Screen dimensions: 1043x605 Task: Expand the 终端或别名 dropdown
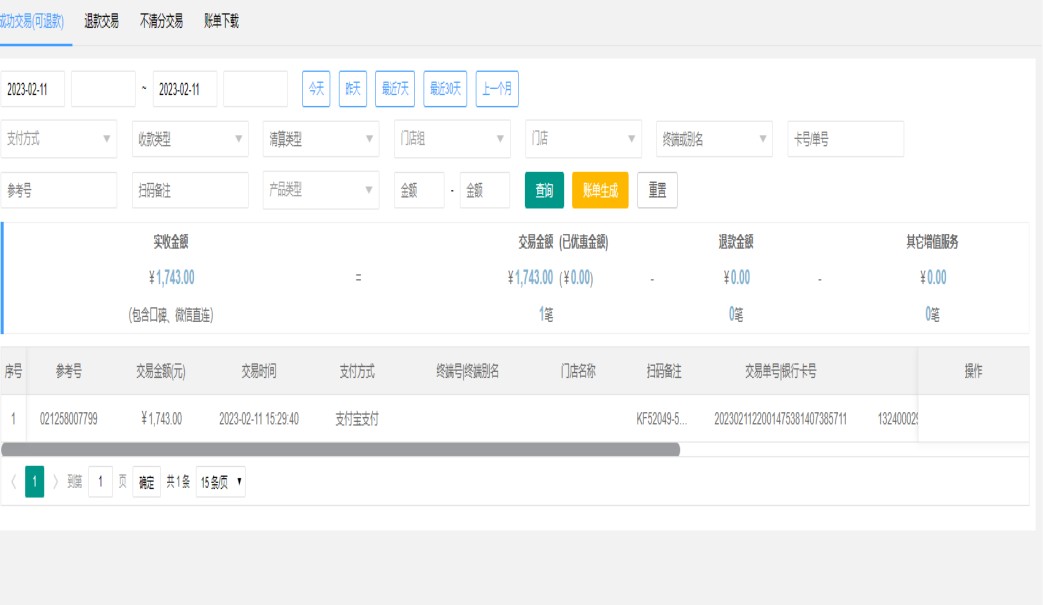click(x=714, y=139)
